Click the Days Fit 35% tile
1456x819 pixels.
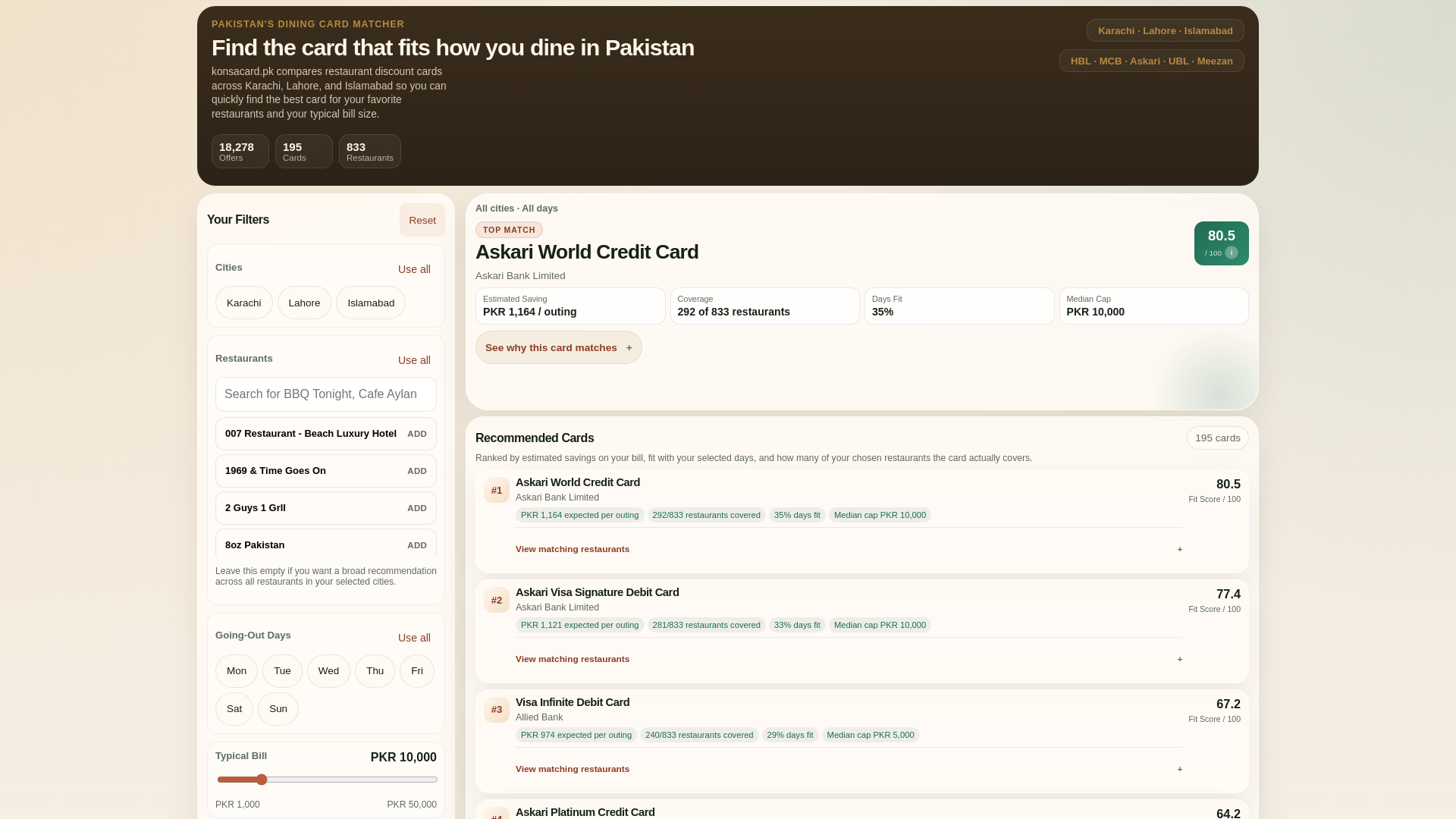(959, 306)
